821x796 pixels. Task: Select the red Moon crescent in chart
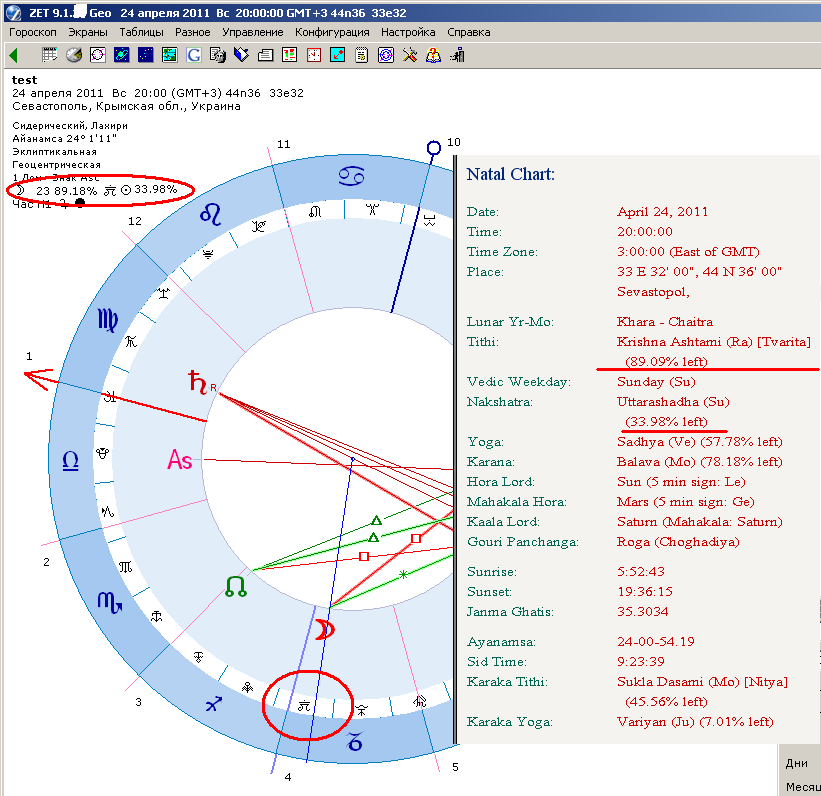[x=325, y=629]
